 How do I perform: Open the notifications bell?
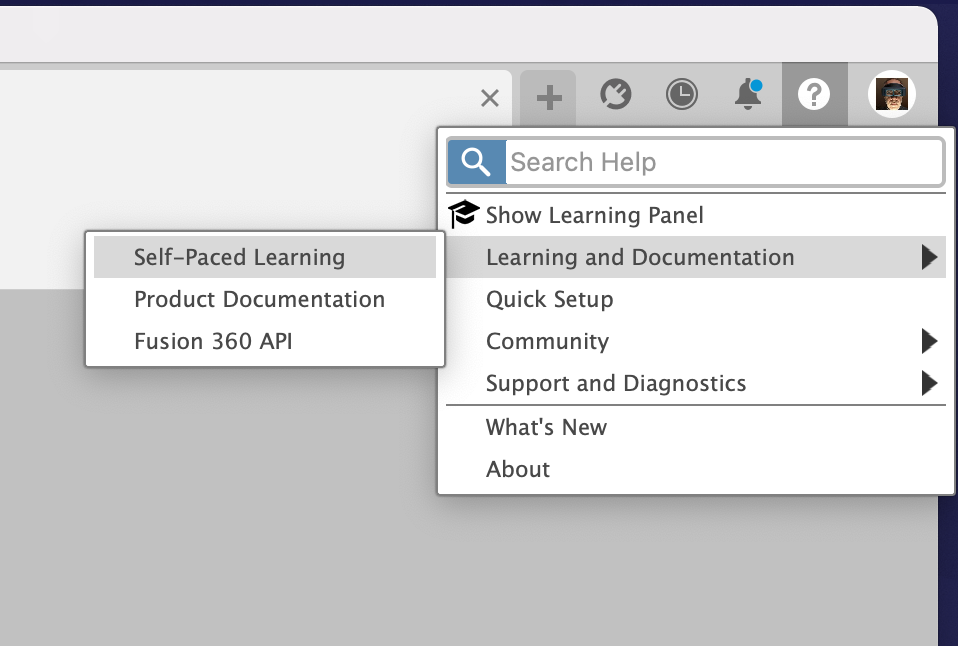click(x=748, y=95)
